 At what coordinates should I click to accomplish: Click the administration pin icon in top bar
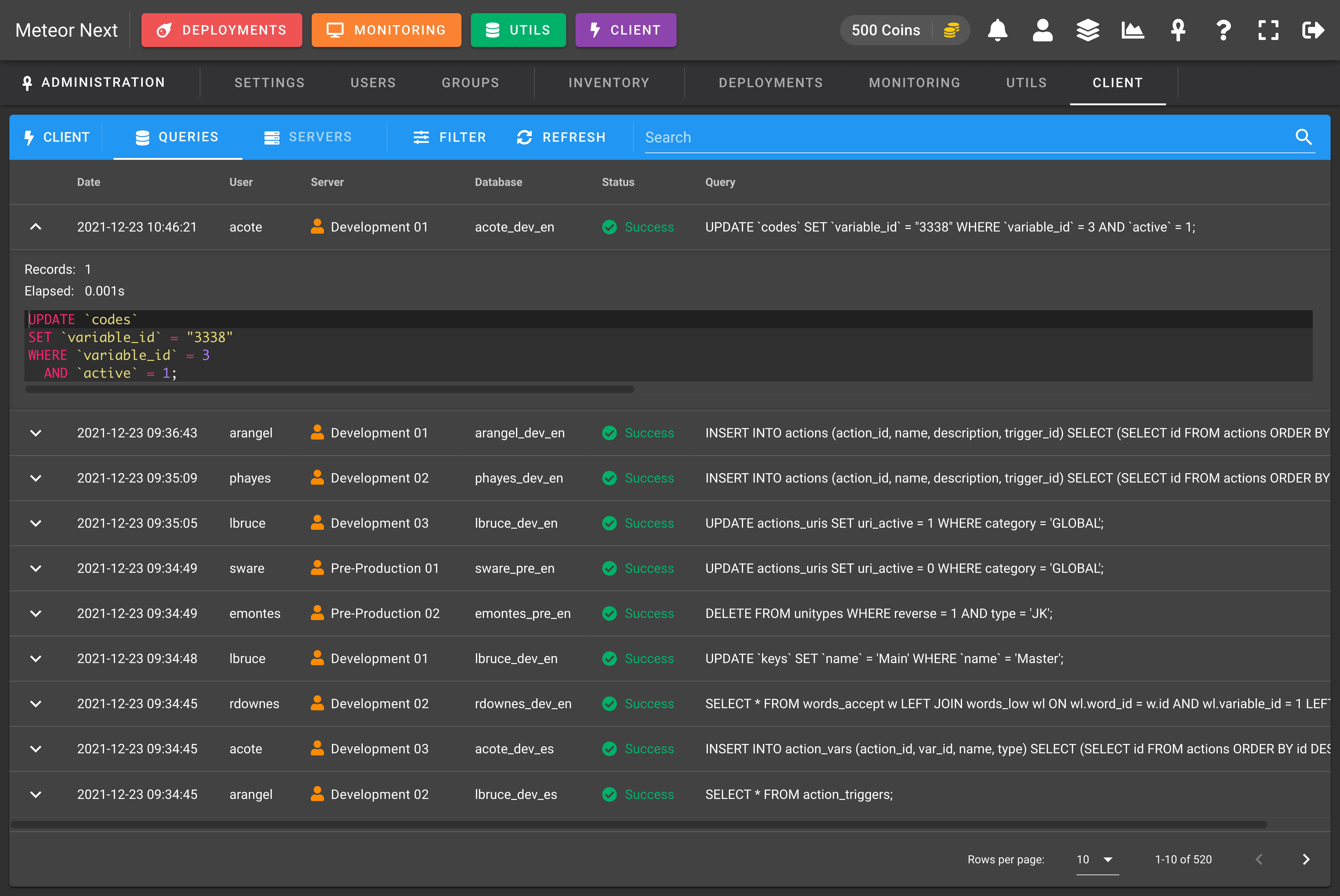click(1178, 30)
